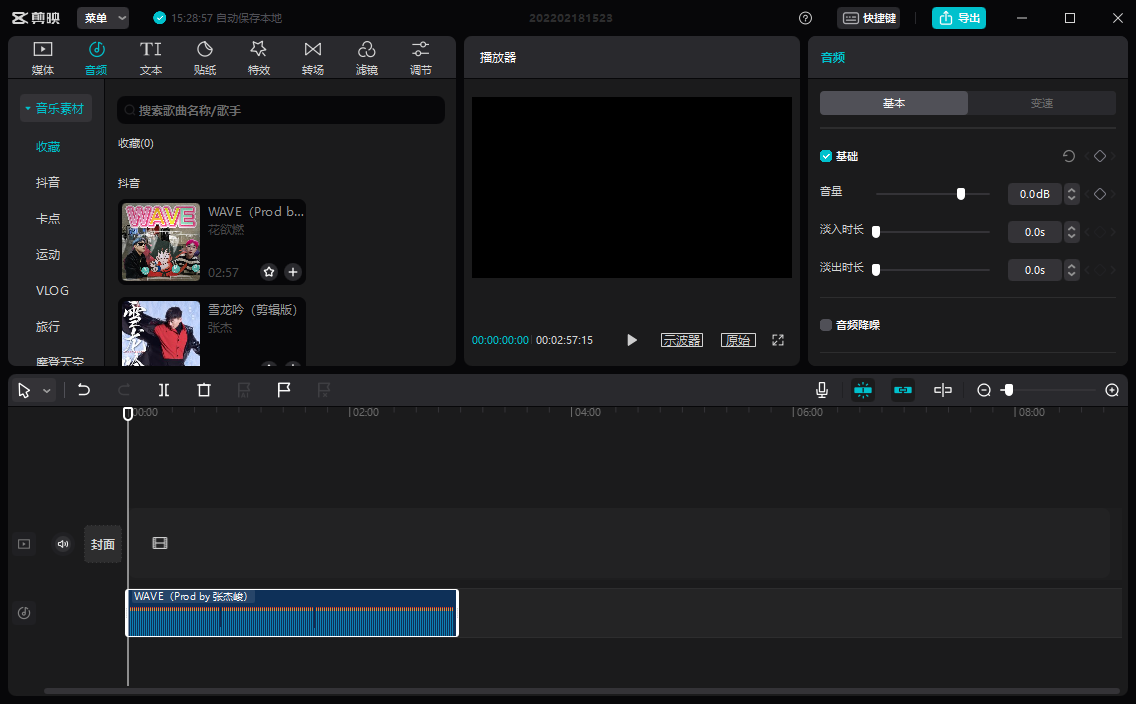The image size is (1136, 704).
Task: Expand the pointer tool dropdown arrow
Action: click(x=46, y=390)
